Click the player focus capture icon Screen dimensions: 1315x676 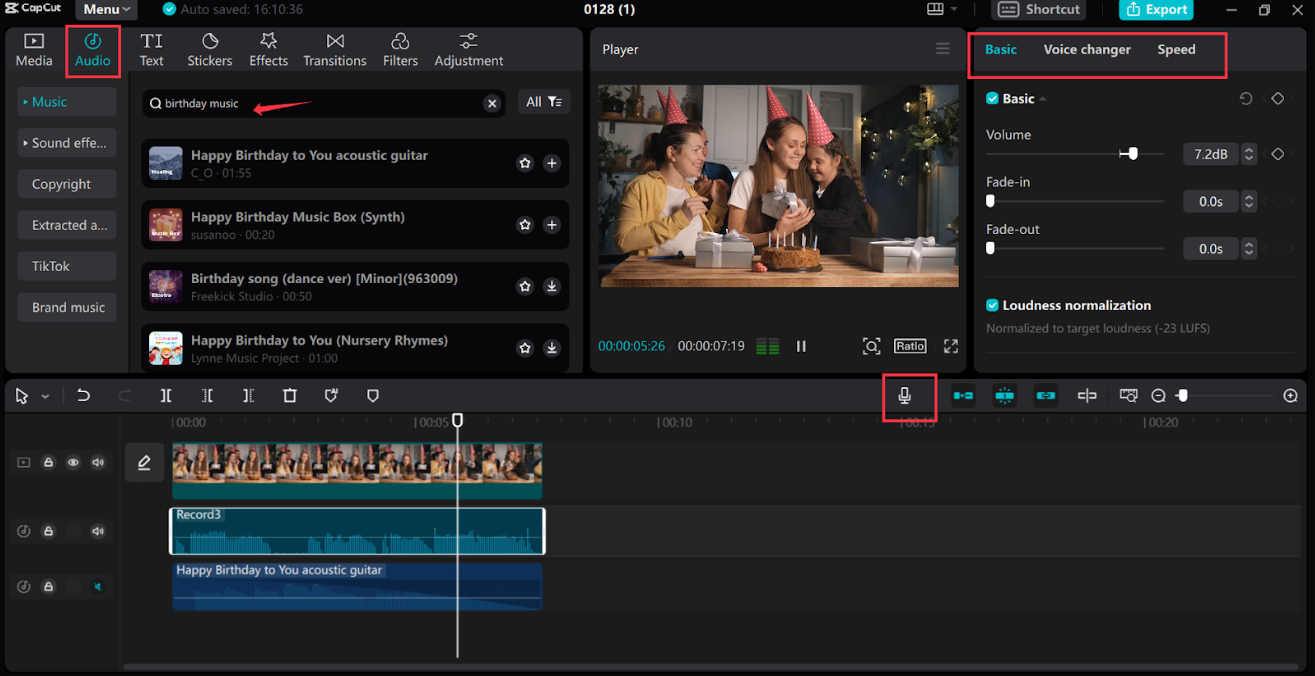(x=871, y=346)
